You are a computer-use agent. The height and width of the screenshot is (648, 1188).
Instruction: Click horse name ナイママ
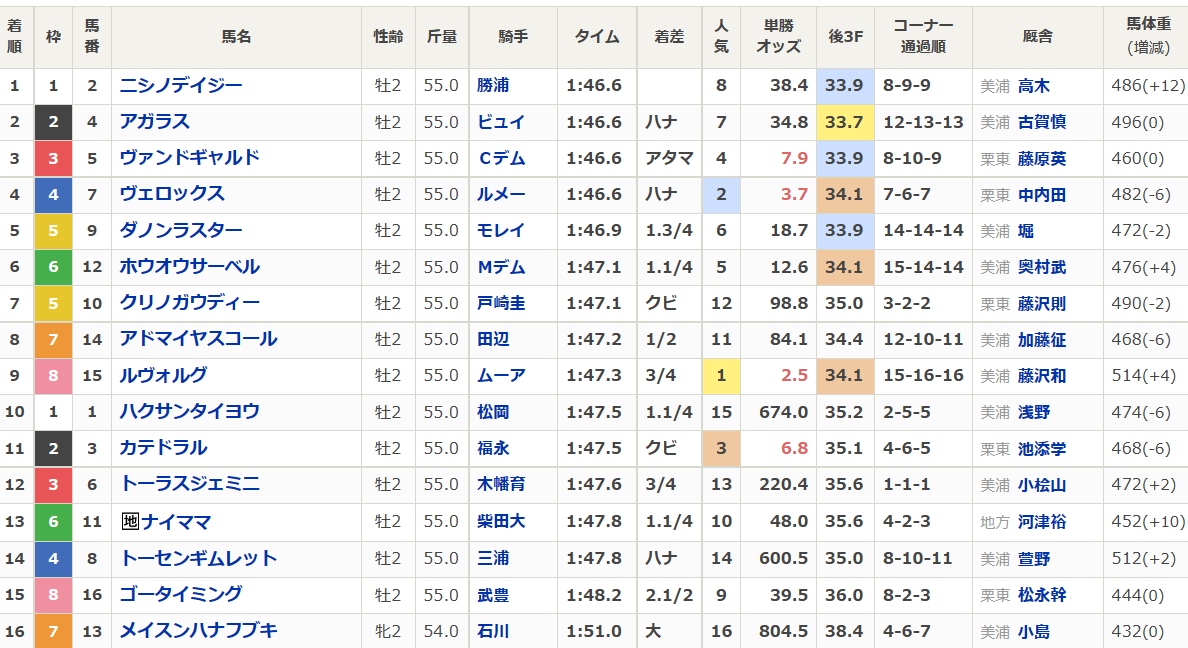click(x=177, y=521)
